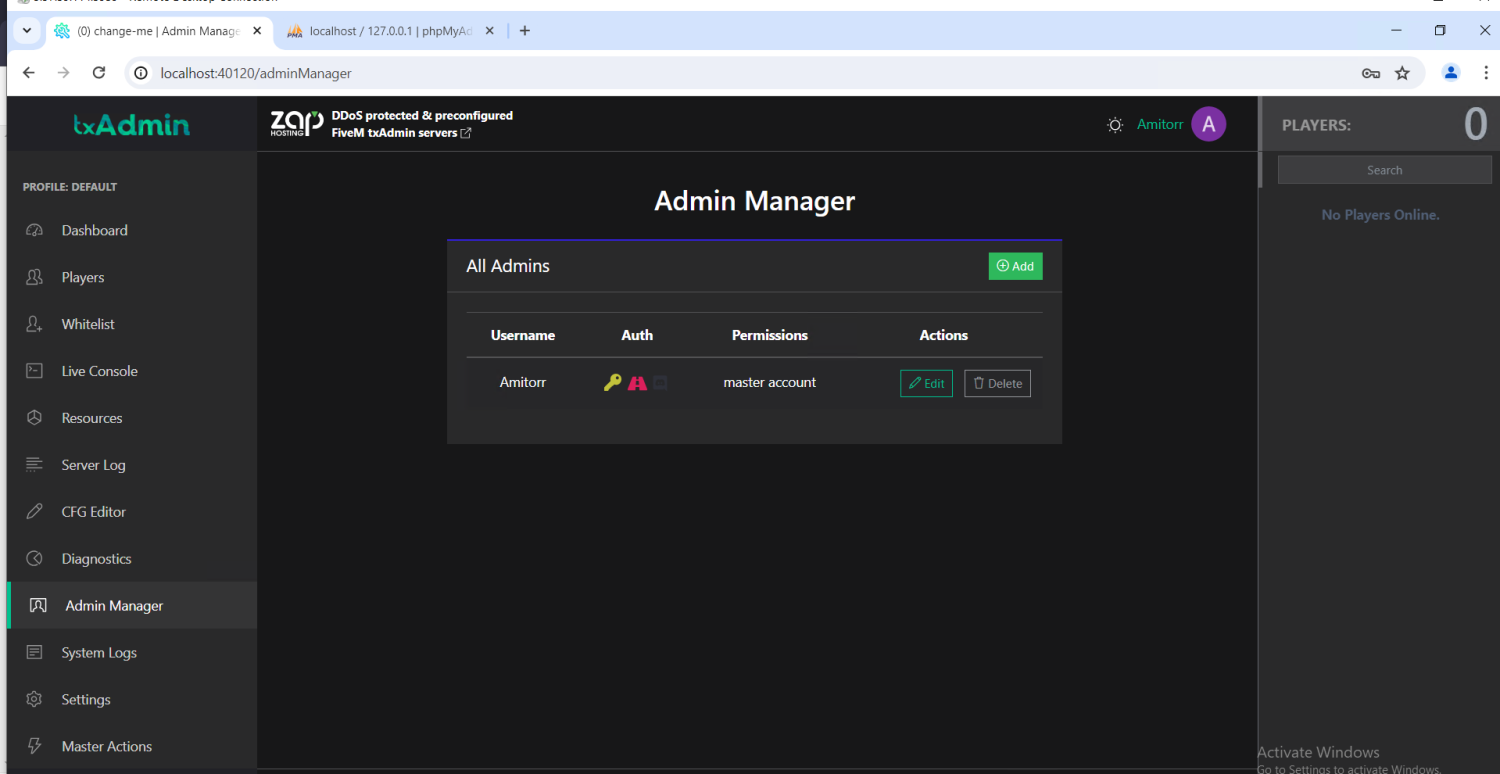This screenshot has height=774, width=1500.
Task: Click the players Search field
Action: click(1384, 171)
